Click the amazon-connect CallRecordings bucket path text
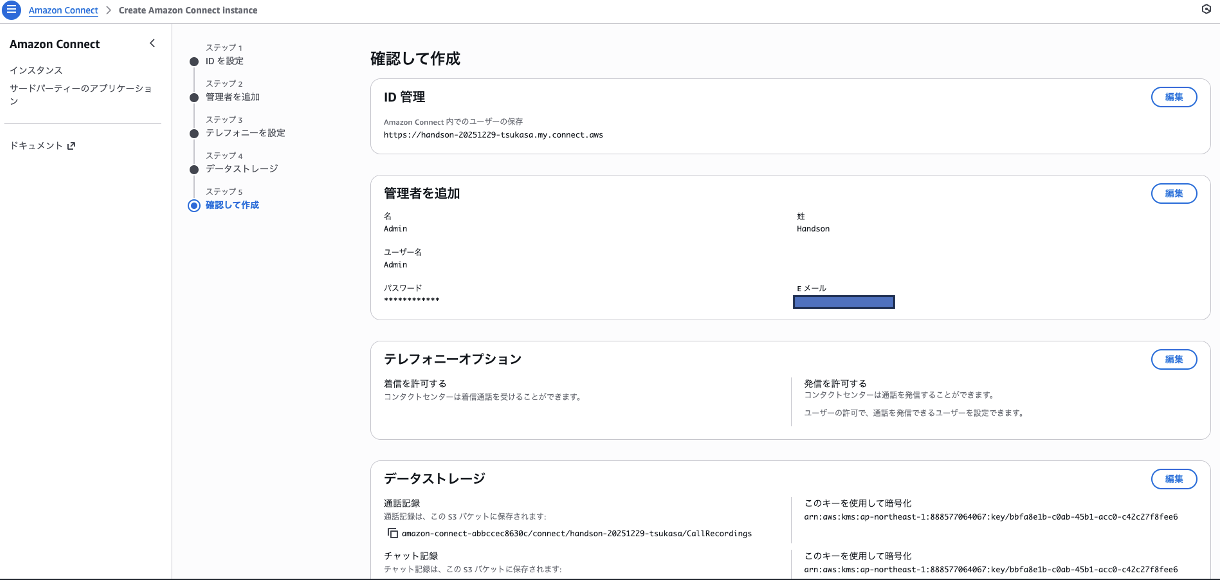The image size is (1220, 580). pos(577,534)
